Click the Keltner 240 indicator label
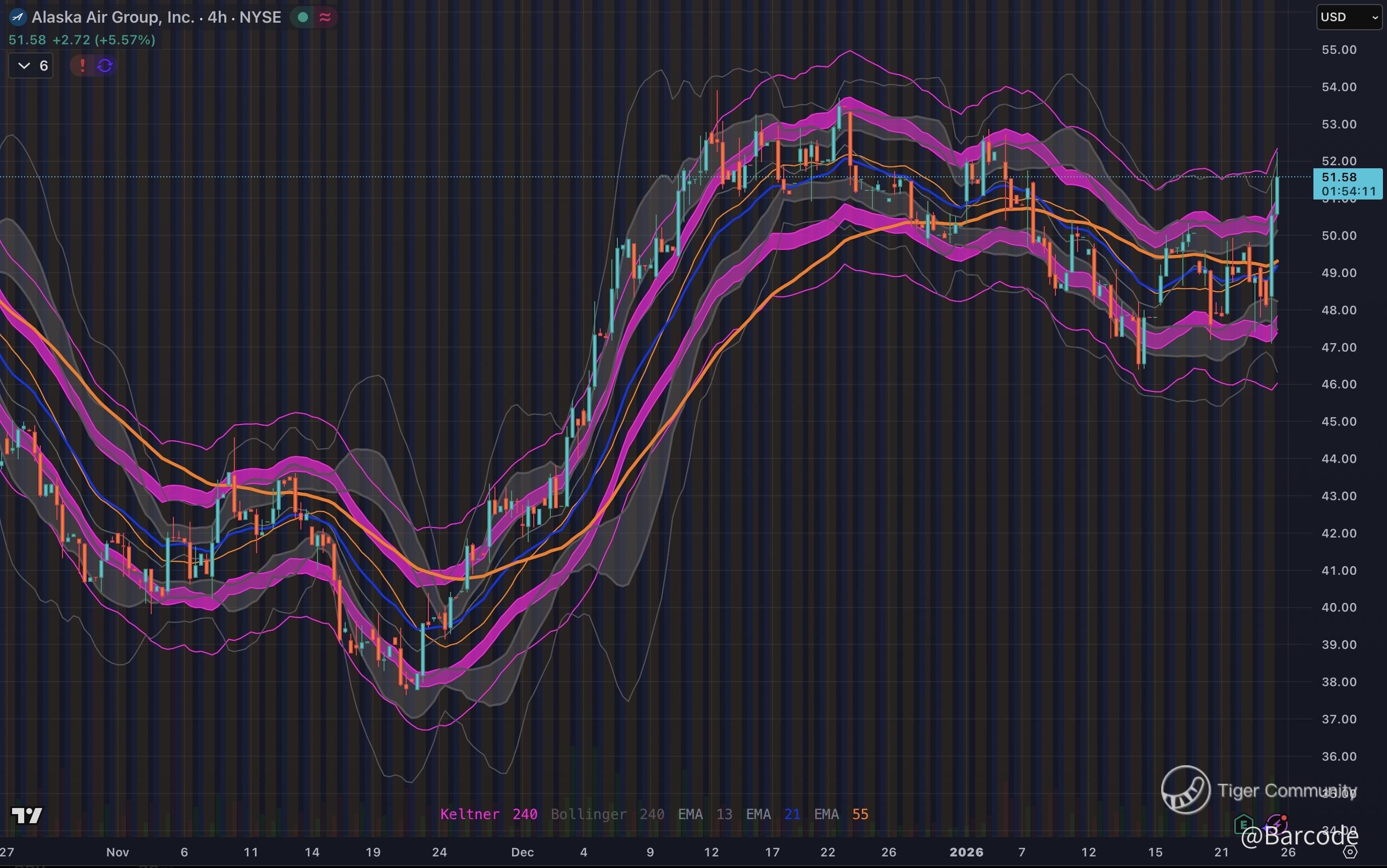The height and width of the screenshot is (868, 1387). click(x=488, y=814)
